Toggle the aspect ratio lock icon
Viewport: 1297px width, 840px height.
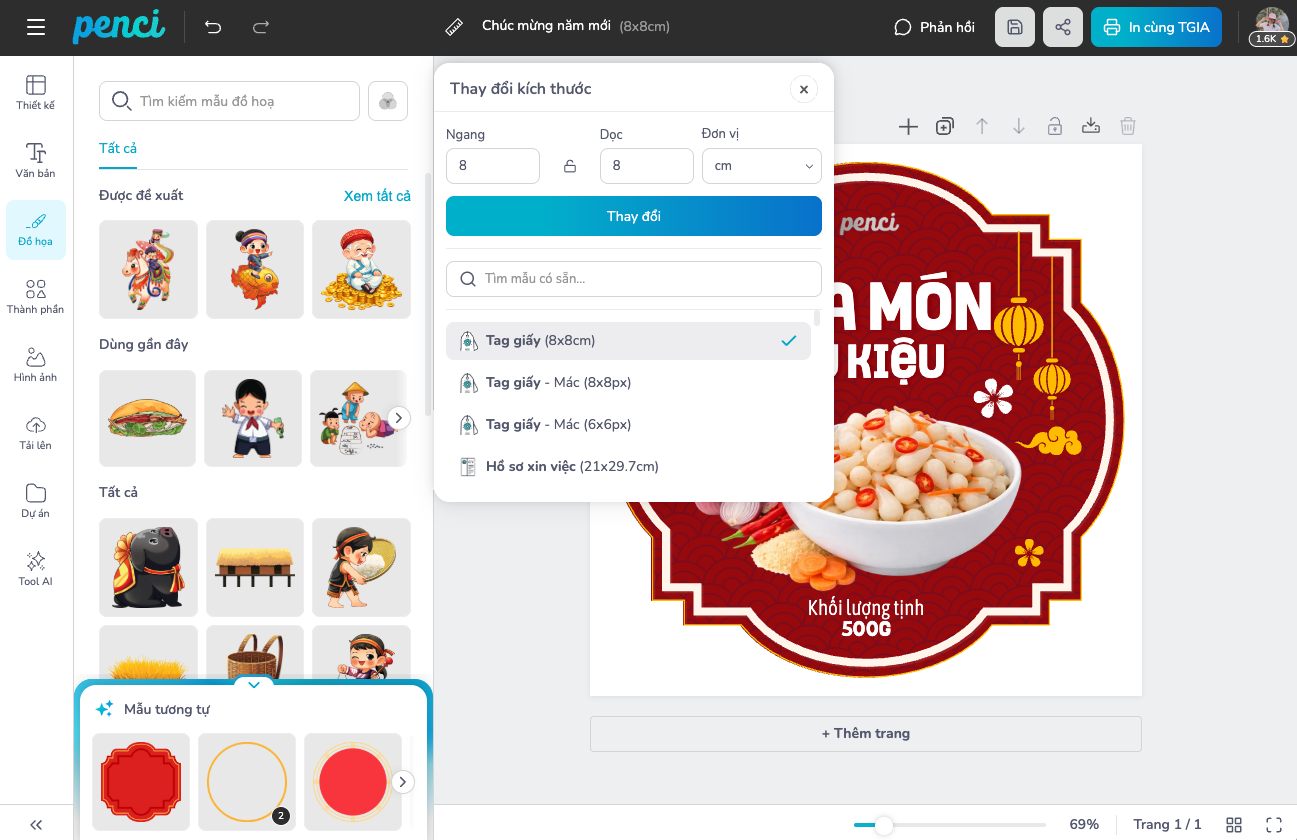[x=570, y=166]
